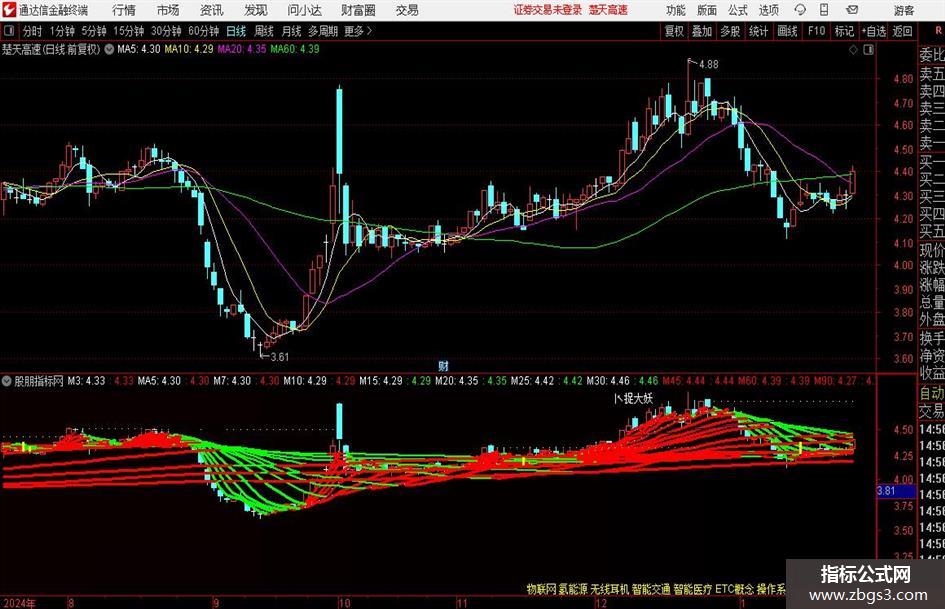Open the 交易 menu
Screen dimensions: 945x609
pyautogui.click(x=407, y=10)
